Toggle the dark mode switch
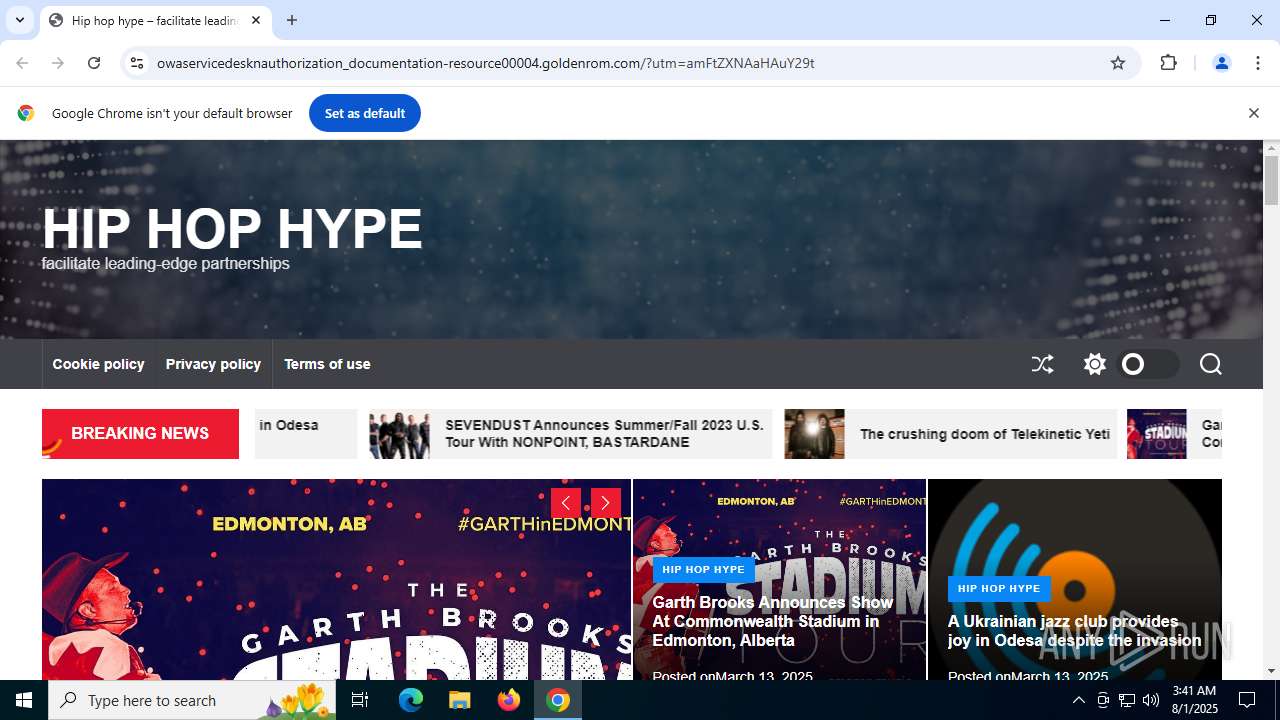The image size is (1280, 720). click(x=1149, y=364)
